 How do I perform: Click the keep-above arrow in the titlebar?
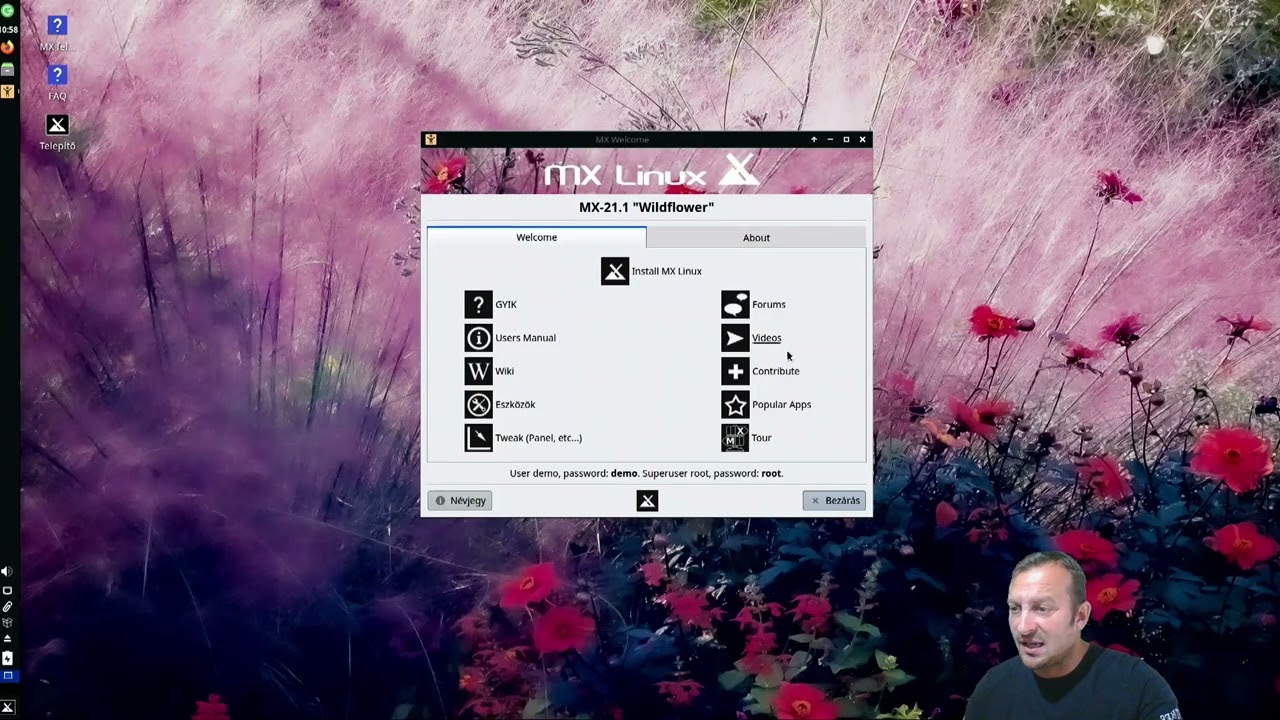point(814,139)
